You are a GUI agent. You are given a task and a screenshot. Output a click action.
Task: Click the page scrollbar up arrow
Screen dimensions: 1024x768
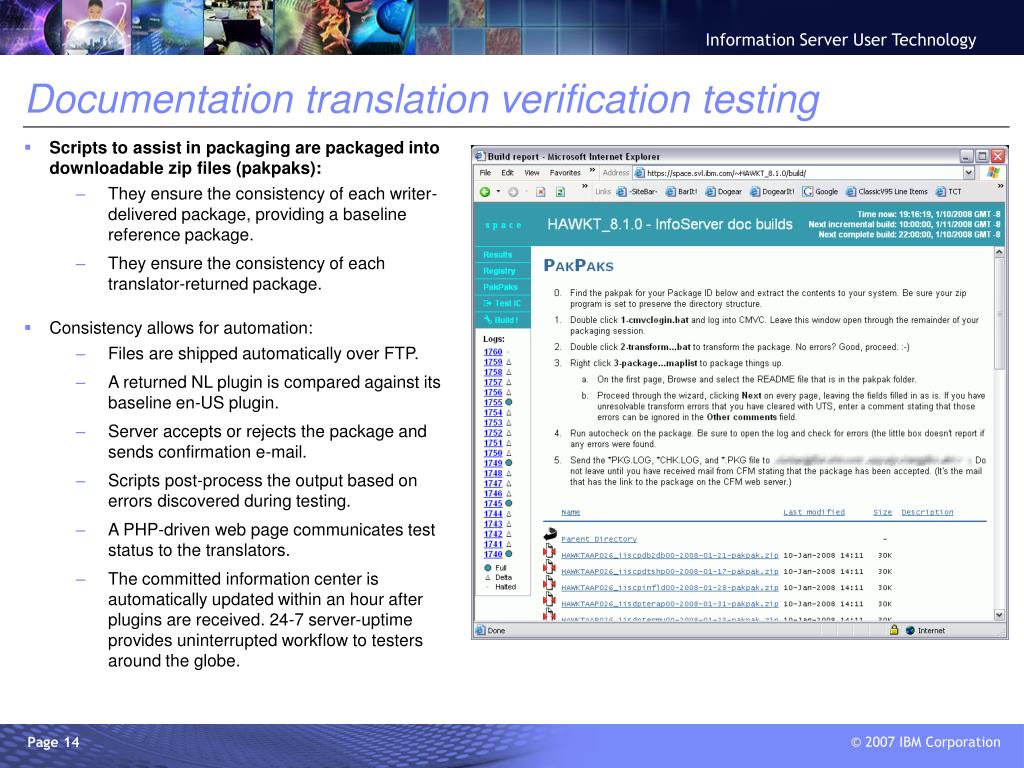(999, 253)
